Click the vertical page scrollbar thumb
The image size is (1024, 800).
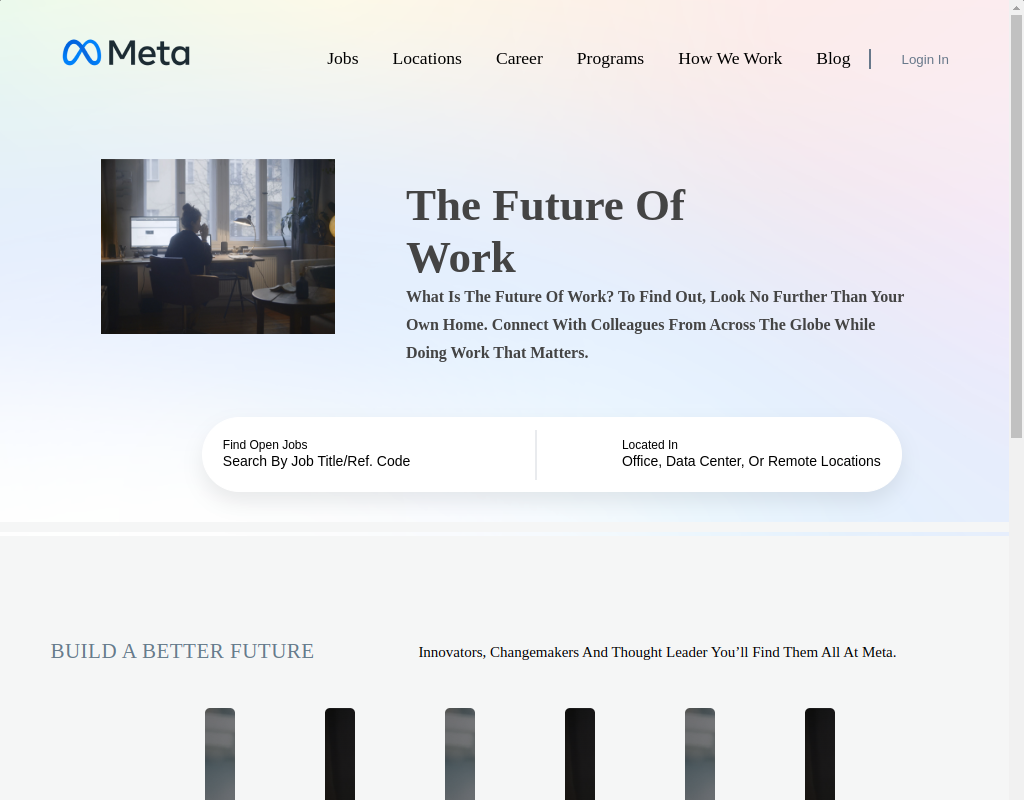1016,225
